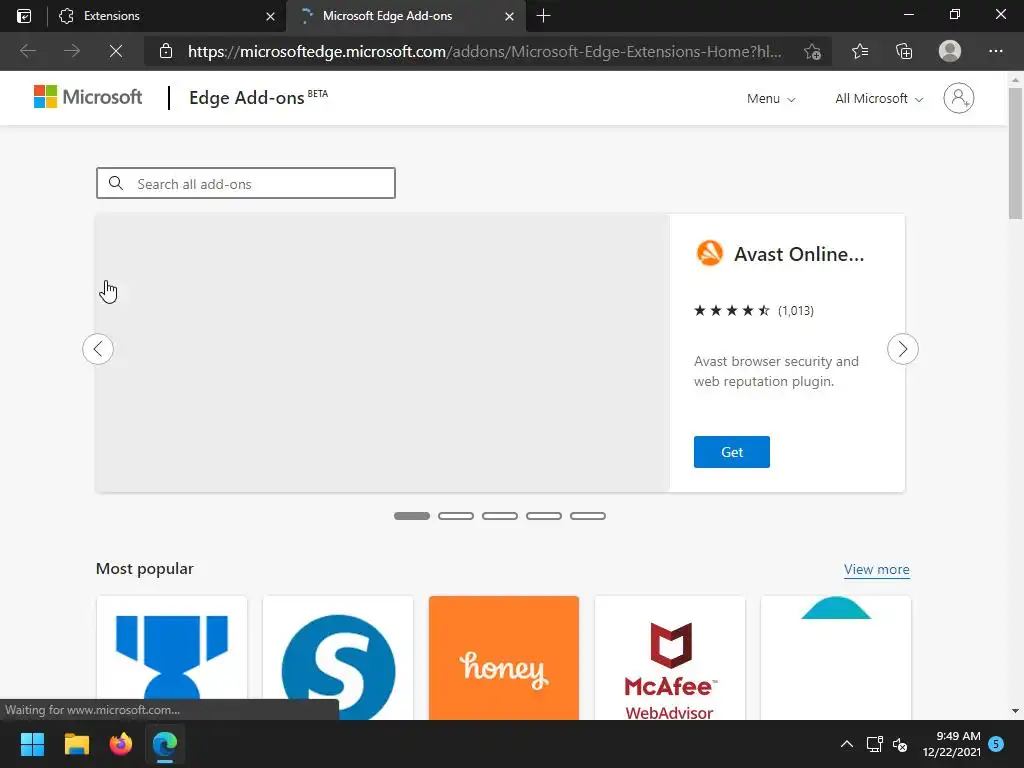The image size is (1024, 768).
Task: Click the Edge taskbar icon
Action: point(165,744)
